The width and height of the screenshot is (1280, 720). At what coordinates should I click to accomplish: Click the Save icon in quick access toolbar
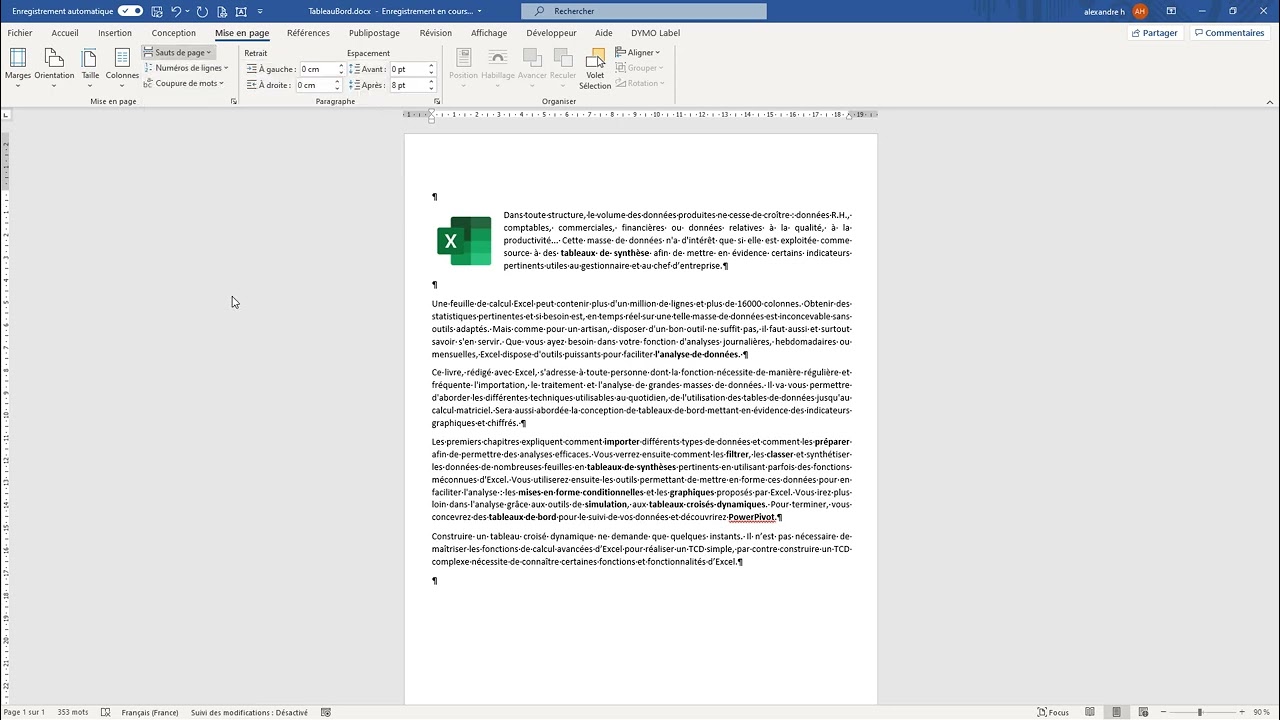point(157,11)
